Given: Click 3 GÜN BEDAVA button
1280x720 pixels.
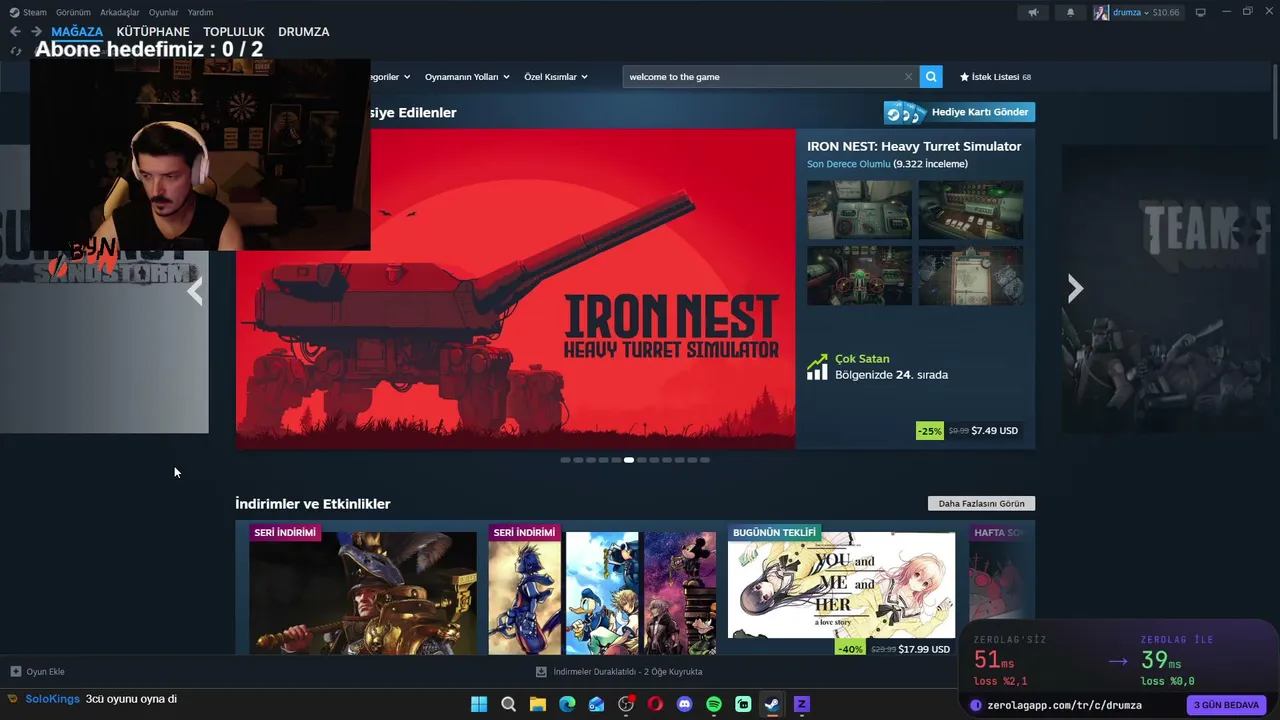Looking at the screenshot, I should pyautogui.click(x=1227, y=705).
